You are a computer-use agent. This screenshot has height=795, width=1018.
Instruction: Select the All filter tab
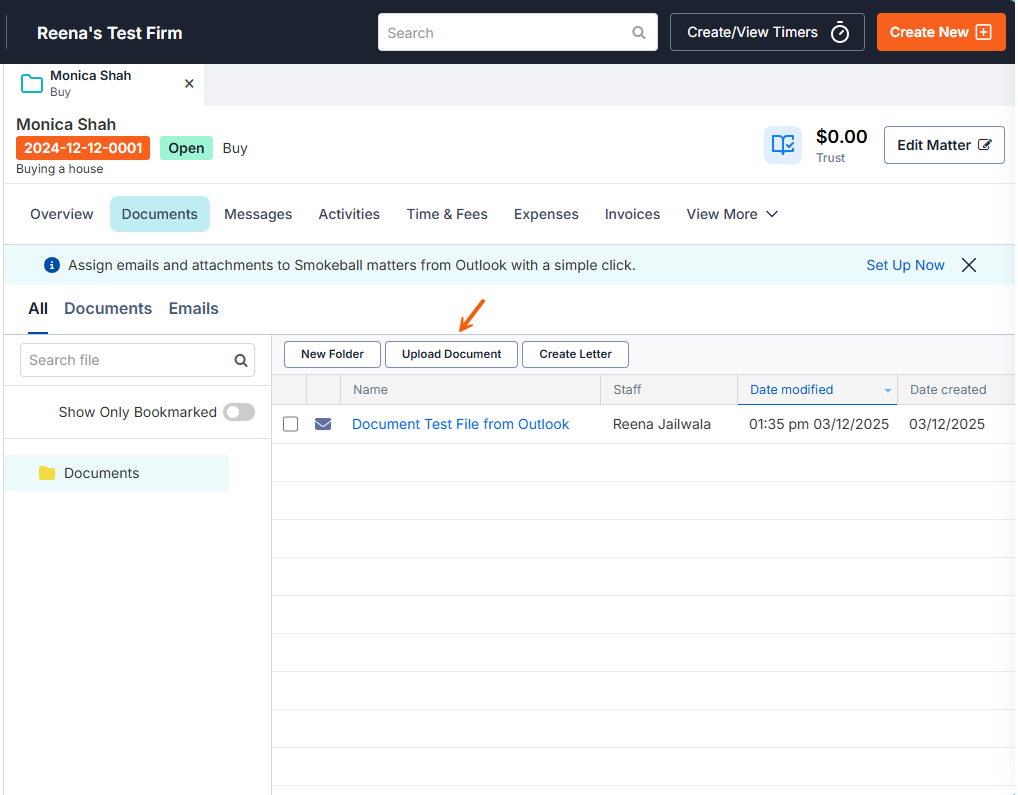(x=38, y=309)
